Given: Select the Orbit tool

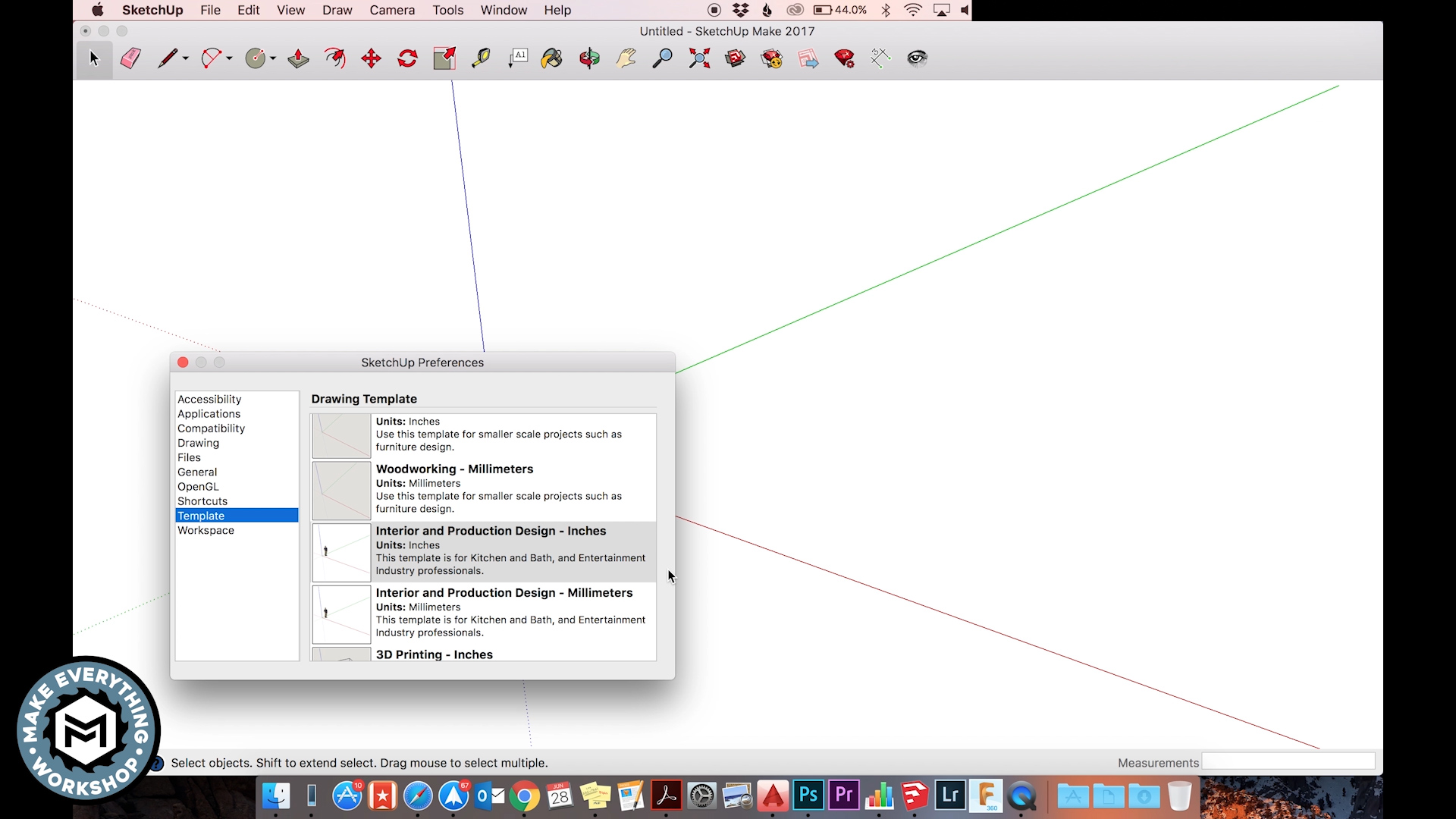Looking at the screenshot, I should coord(589,58).
